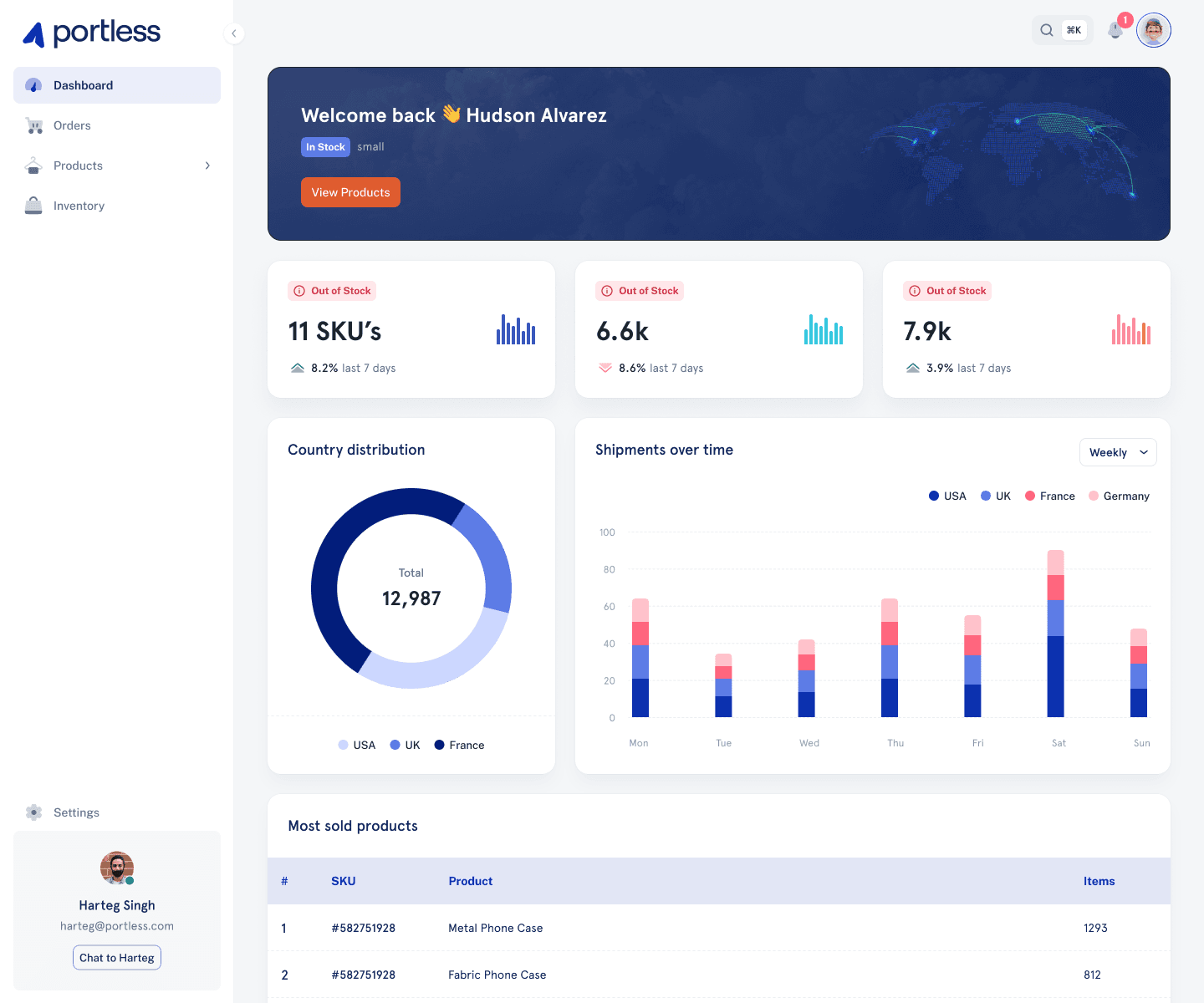Click the Chat to Harteg button
Viewport: 1204px width, 1003px height.
pyautogui.click(x=117, y=958)
